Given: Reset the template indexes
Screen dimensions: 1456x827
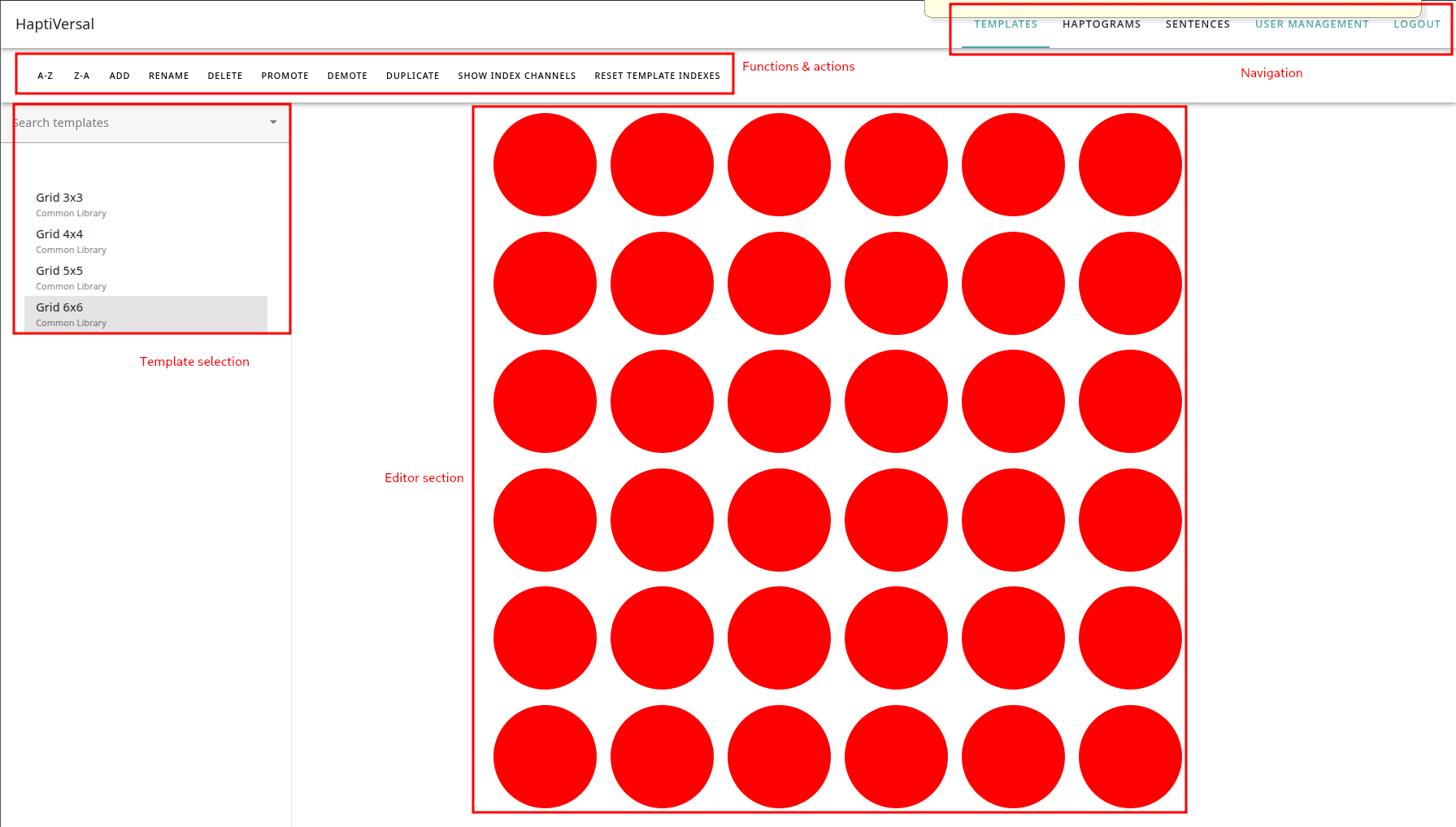Looking at the screenshot, I should click(657, 75).
